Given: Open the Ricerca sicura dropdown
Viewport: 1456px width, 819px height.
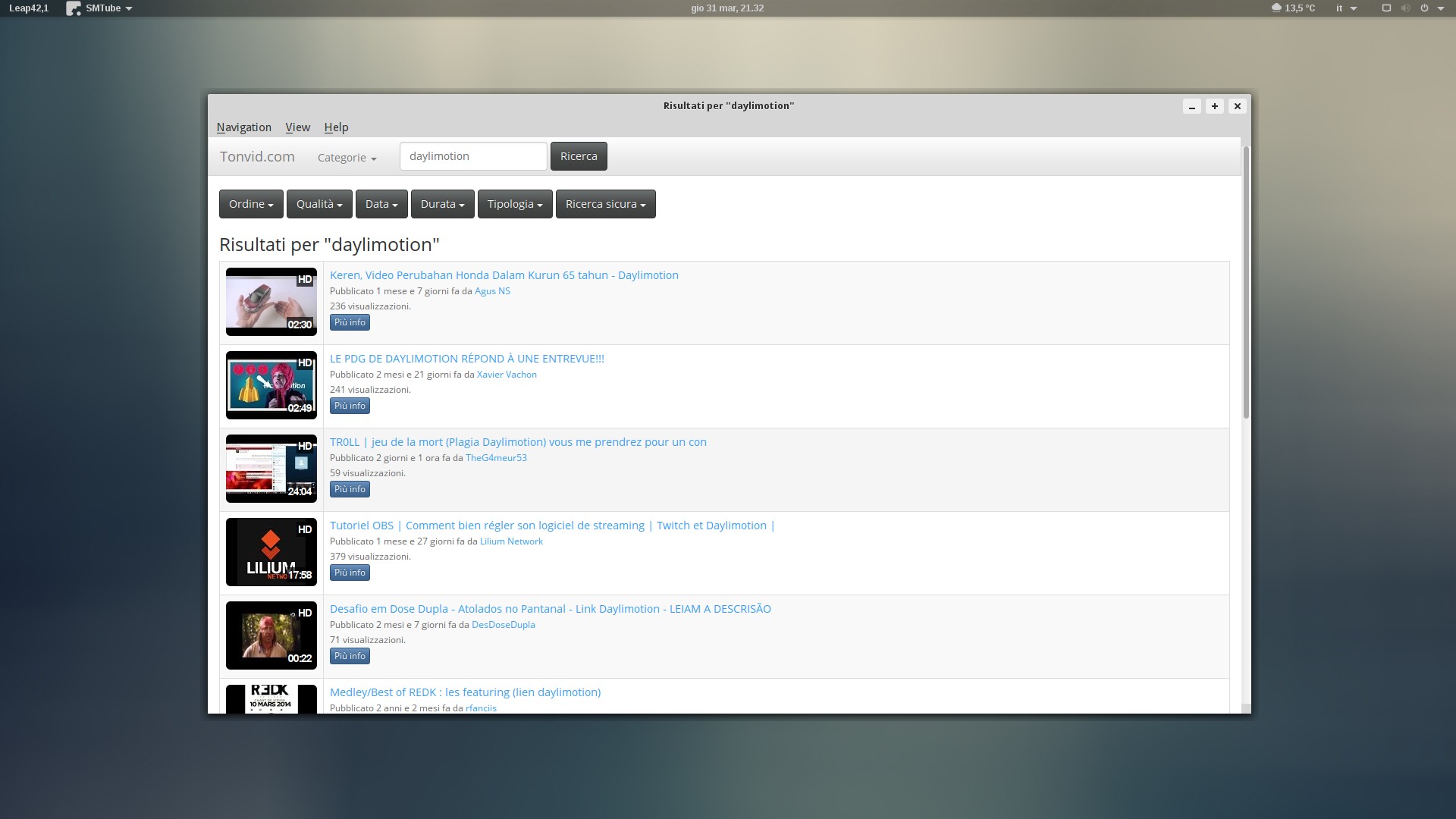Looking at the screenshot, I should coord(605,204).
